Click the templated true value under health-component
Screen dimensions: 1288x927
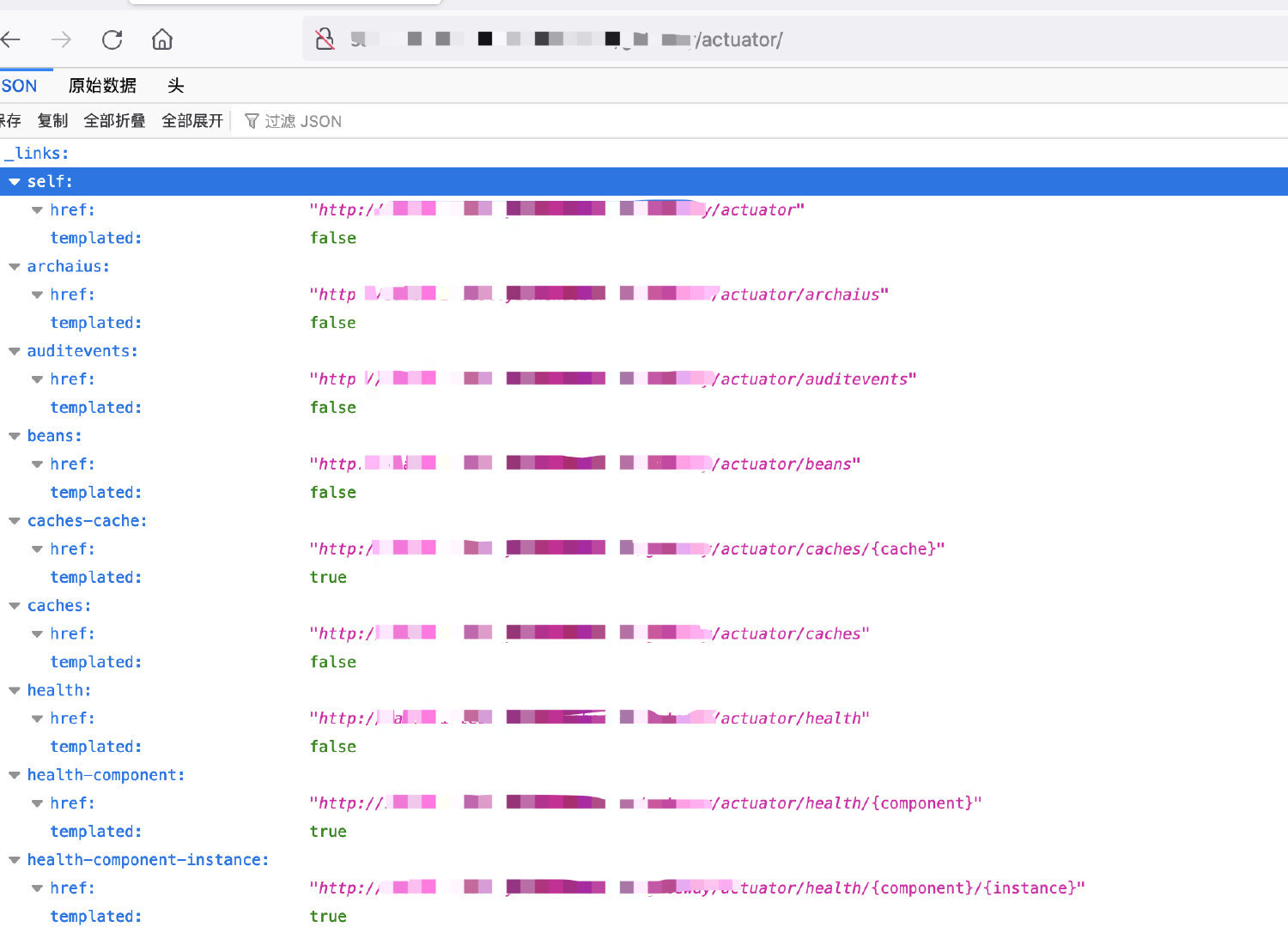click(328, 832)
